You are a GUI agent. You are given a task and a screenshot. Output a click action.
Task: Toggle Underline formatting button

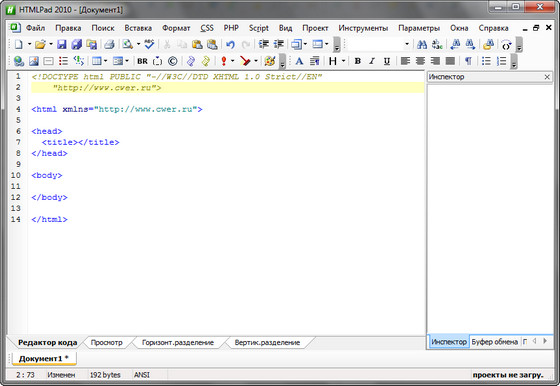click(386, 61)
